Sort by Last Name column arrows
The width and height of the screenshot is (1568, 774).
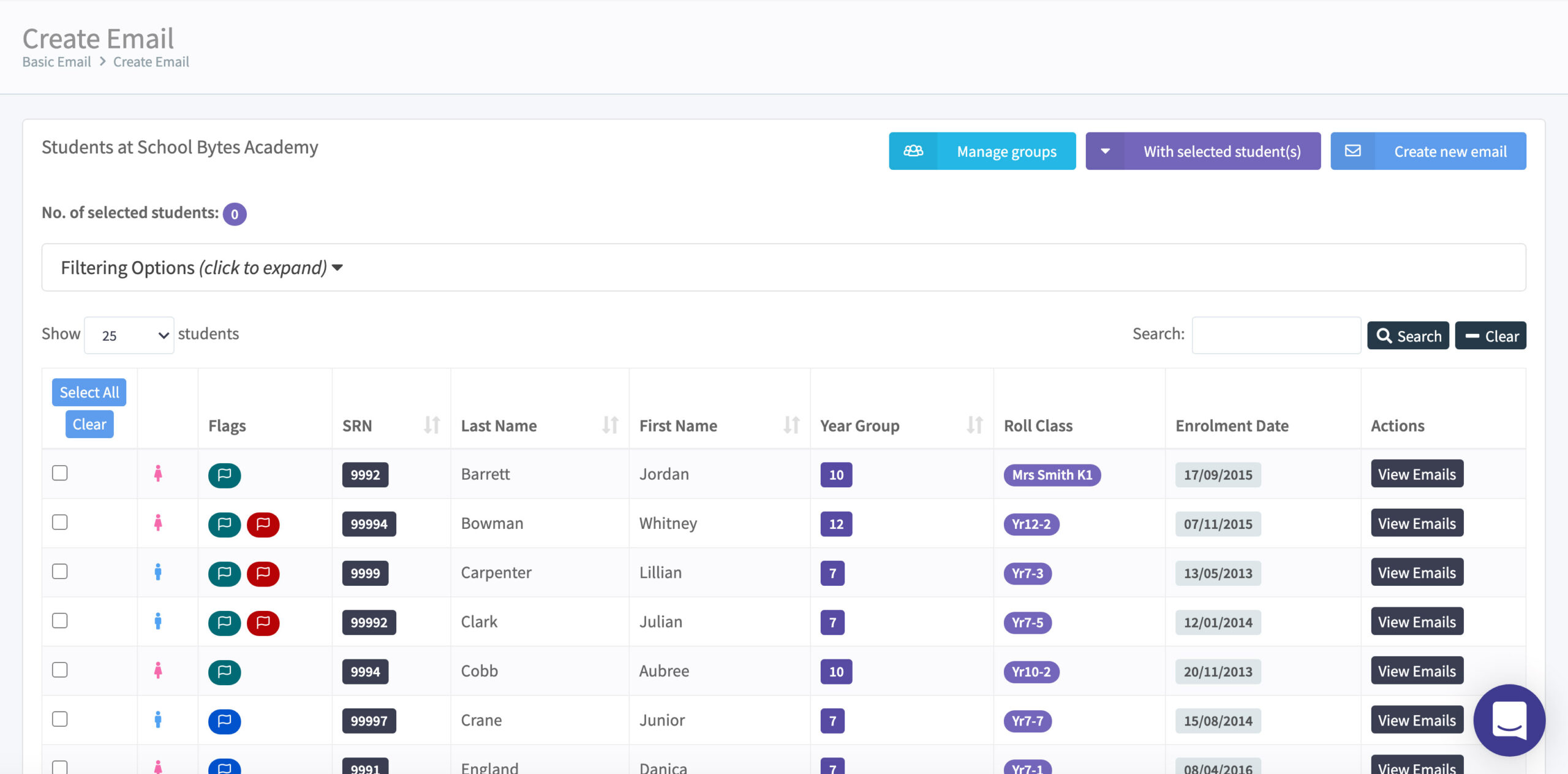pyautogui.click(x=610, y=425)
